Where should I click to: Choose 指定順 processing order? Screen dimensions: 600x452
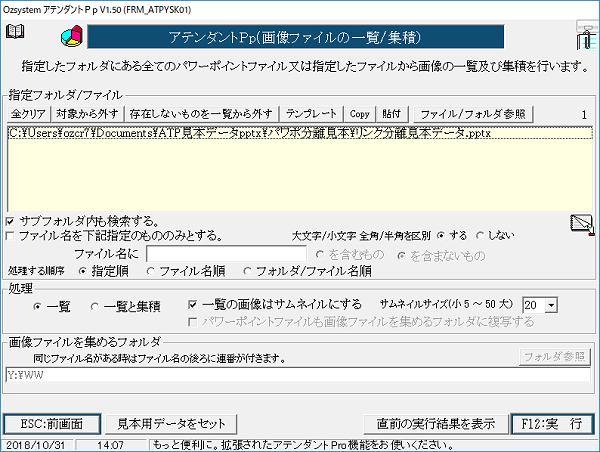coord(82,271)
